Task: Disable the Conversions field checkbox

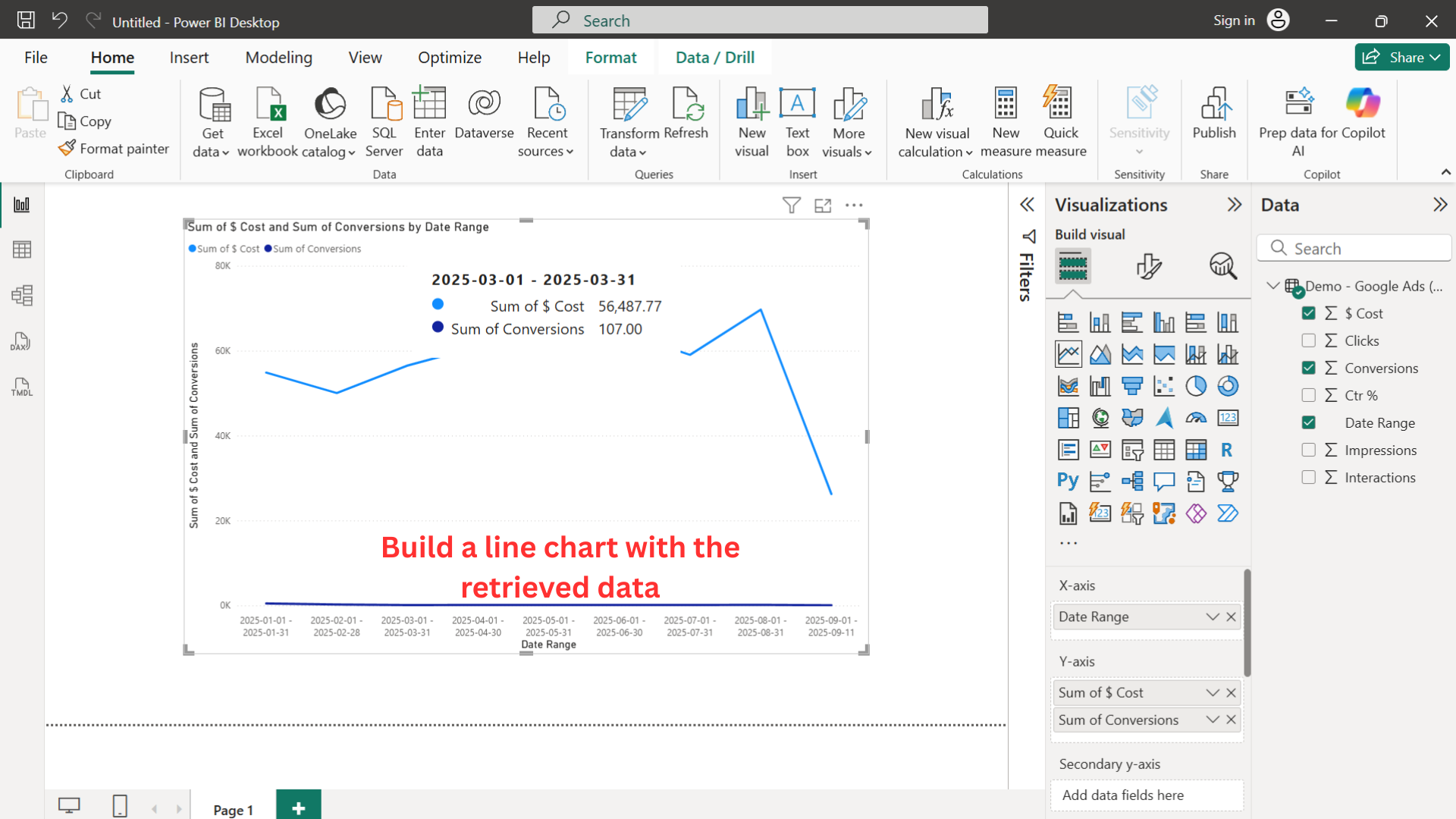Action: coord(1309,367)
